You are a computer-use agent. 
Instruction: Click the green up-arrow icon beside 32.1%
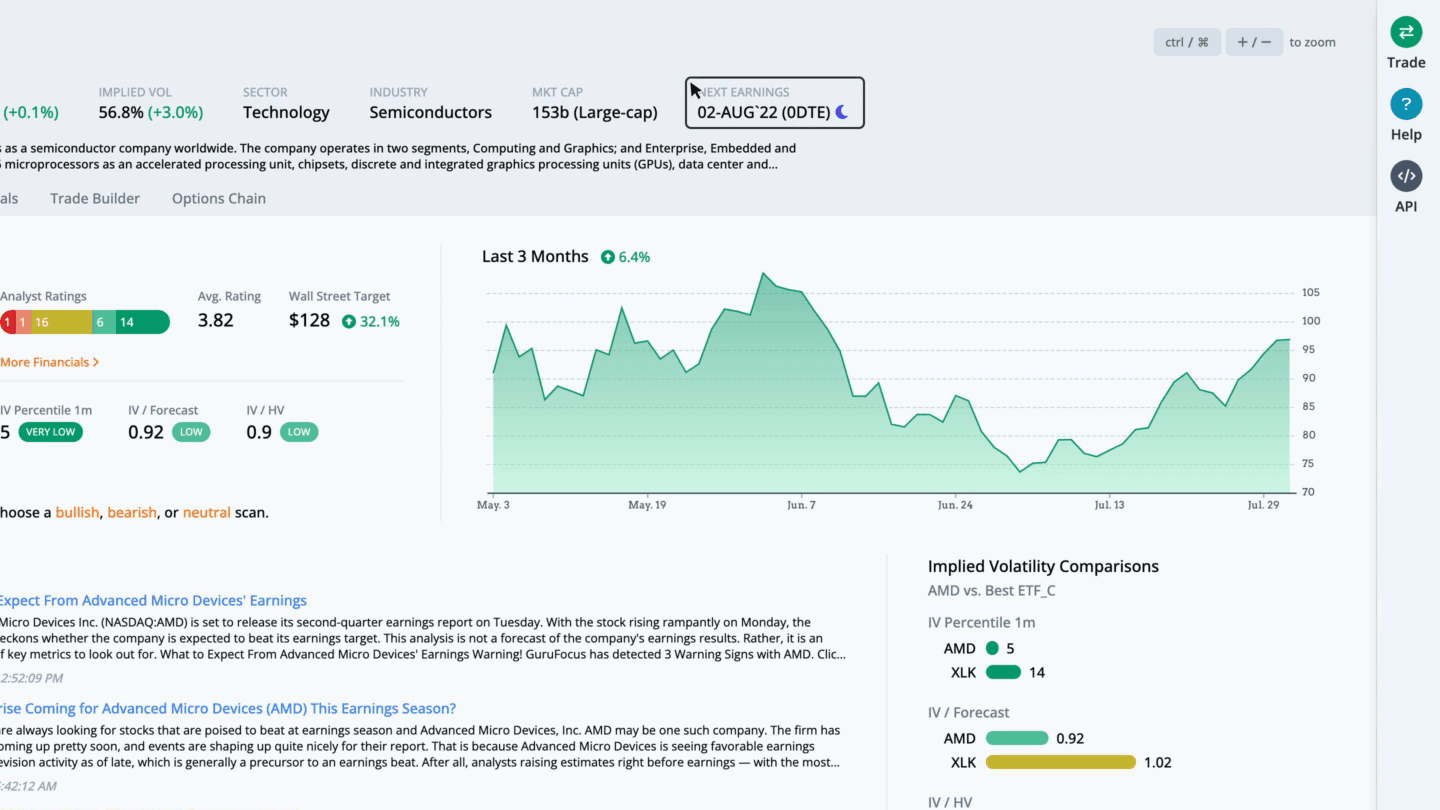348,321
